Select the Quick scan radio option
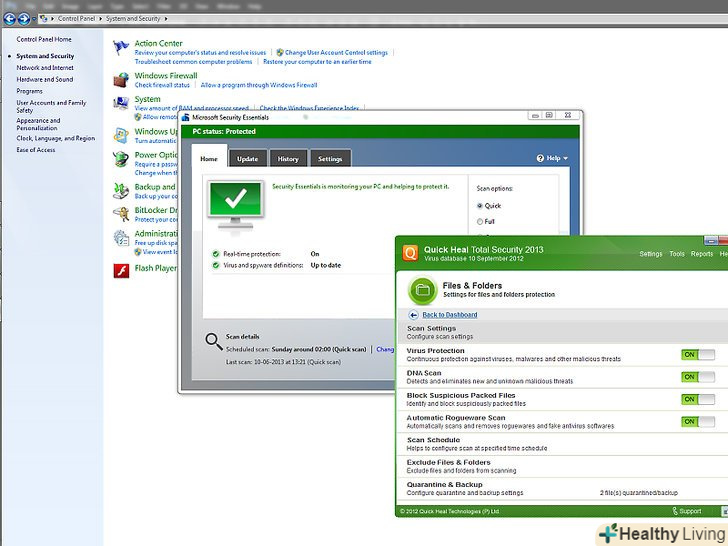 click(x=480, y=206)
